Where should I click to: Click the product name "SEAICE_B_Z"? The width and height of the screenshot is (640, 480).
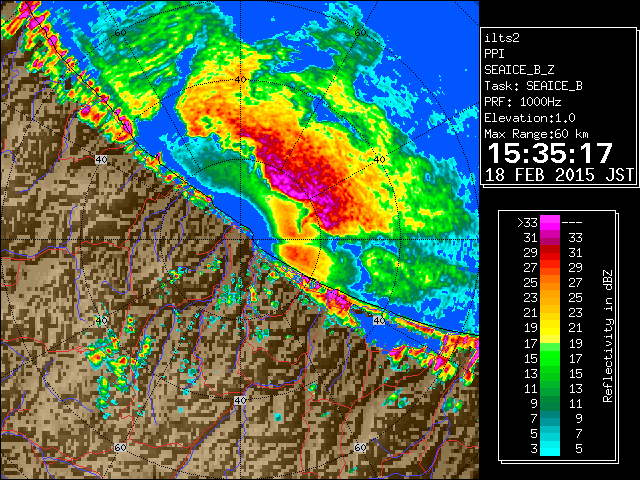coord(519,70)
